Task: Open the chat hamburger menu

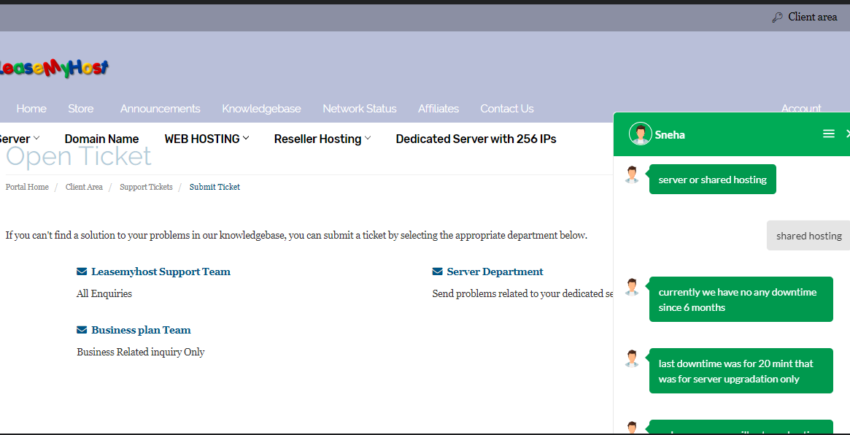Action: tap(828, 133)
